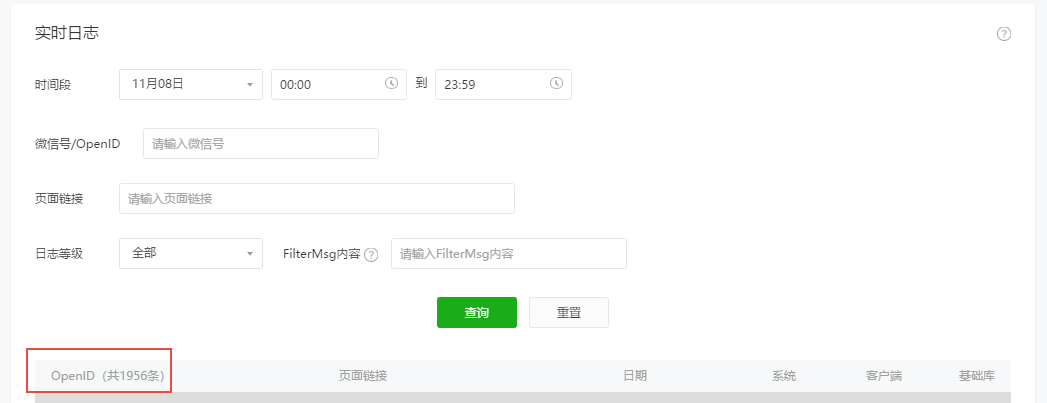1047x403 pixels.
Task: Click the start time field 00:00
Action: 339,84
